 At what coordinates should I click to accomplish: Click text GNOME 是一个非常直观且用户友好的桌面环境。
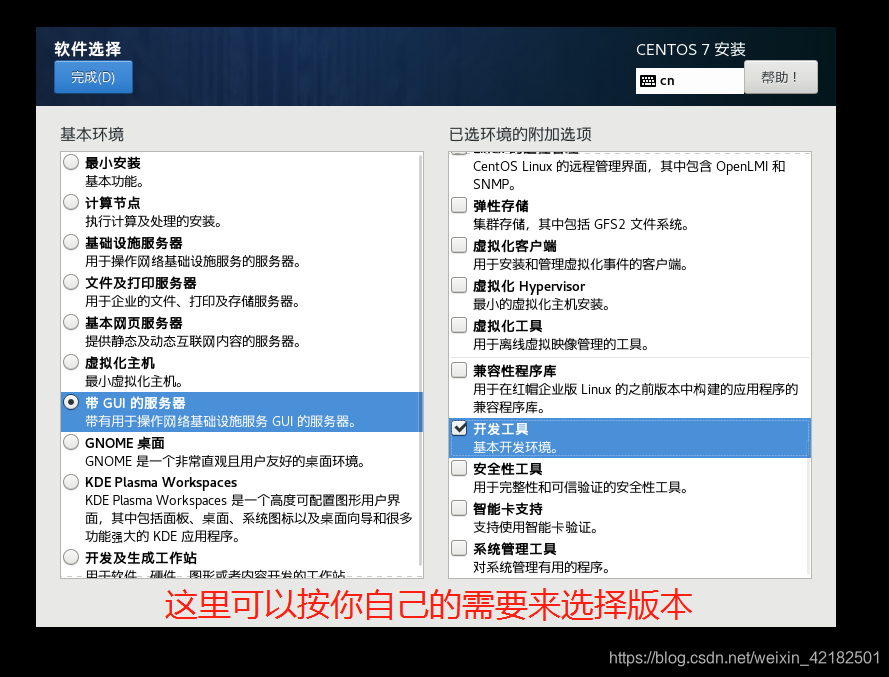pyautogui.click(x=225, y=461)
